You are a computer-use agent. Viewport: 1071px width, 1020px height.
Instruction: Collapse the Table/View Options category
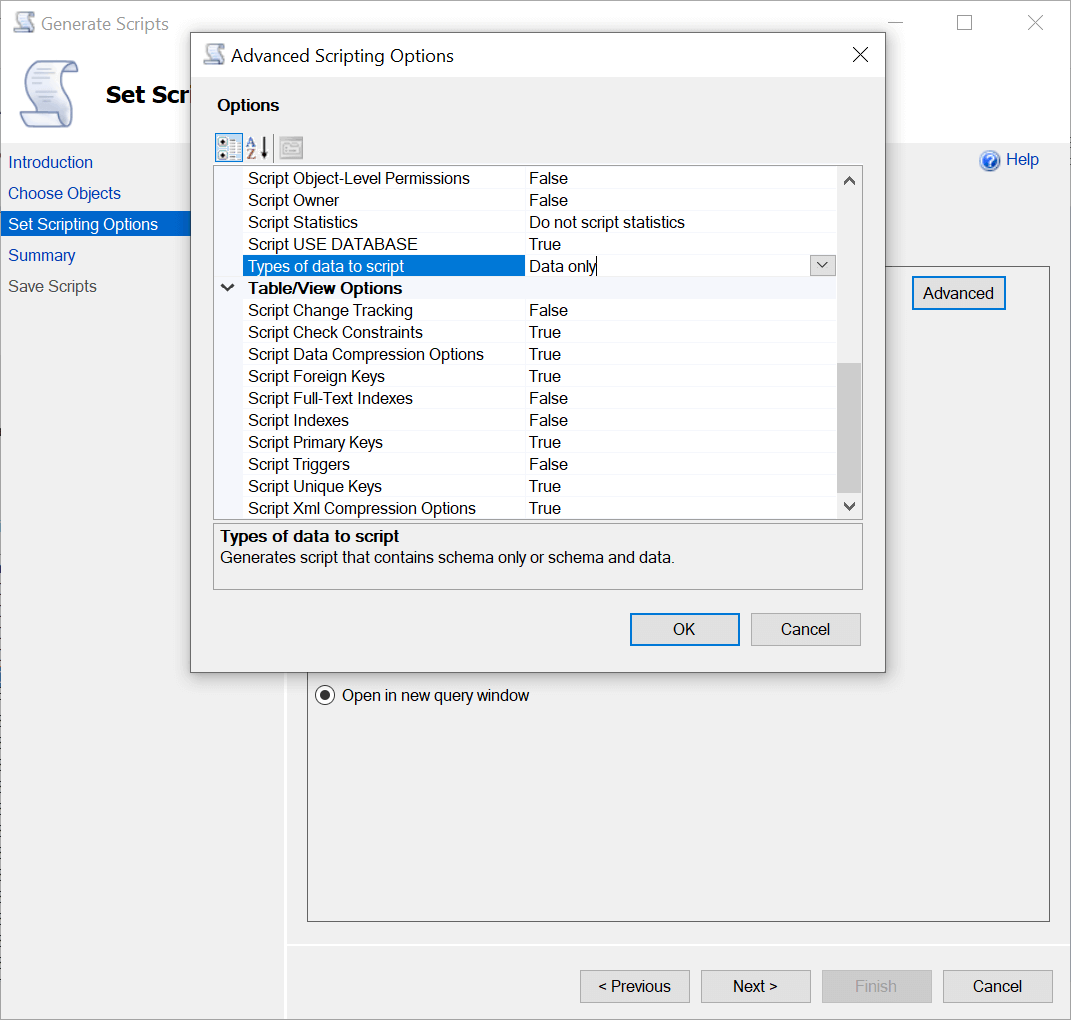[x=227, y=288]
